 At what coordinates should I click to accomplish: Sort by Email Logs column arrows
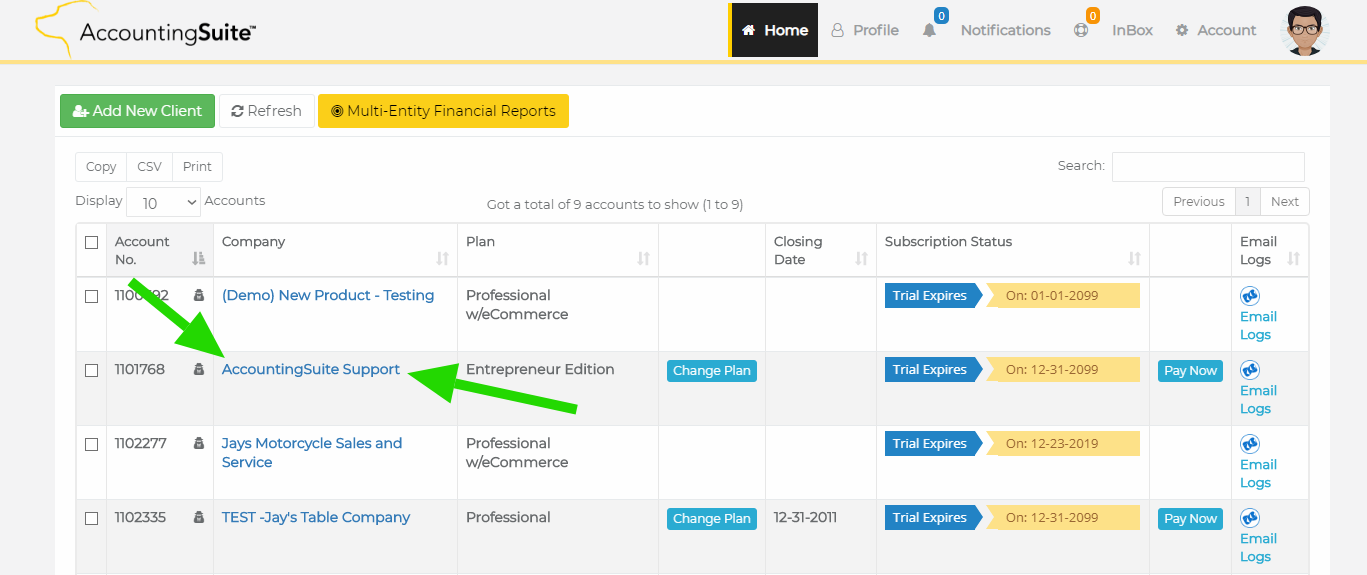(x=1294, y=259)
